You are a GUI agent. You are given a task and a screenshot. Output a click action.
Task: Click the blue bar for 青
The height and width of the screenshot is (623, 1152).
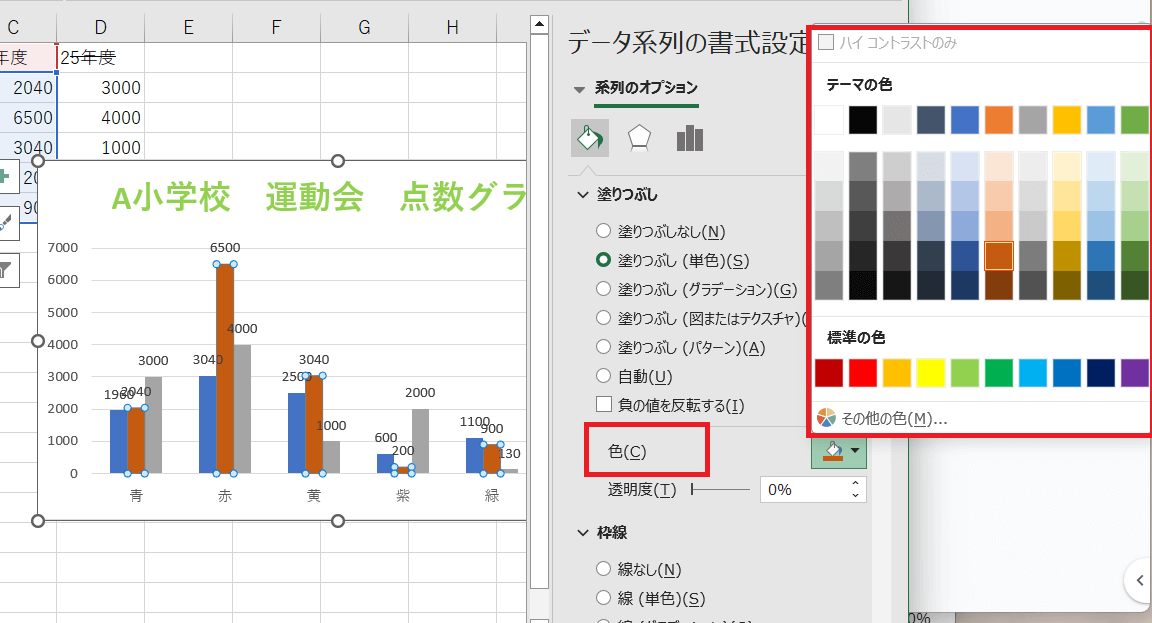pyautogui.click(x=118, y=441)
